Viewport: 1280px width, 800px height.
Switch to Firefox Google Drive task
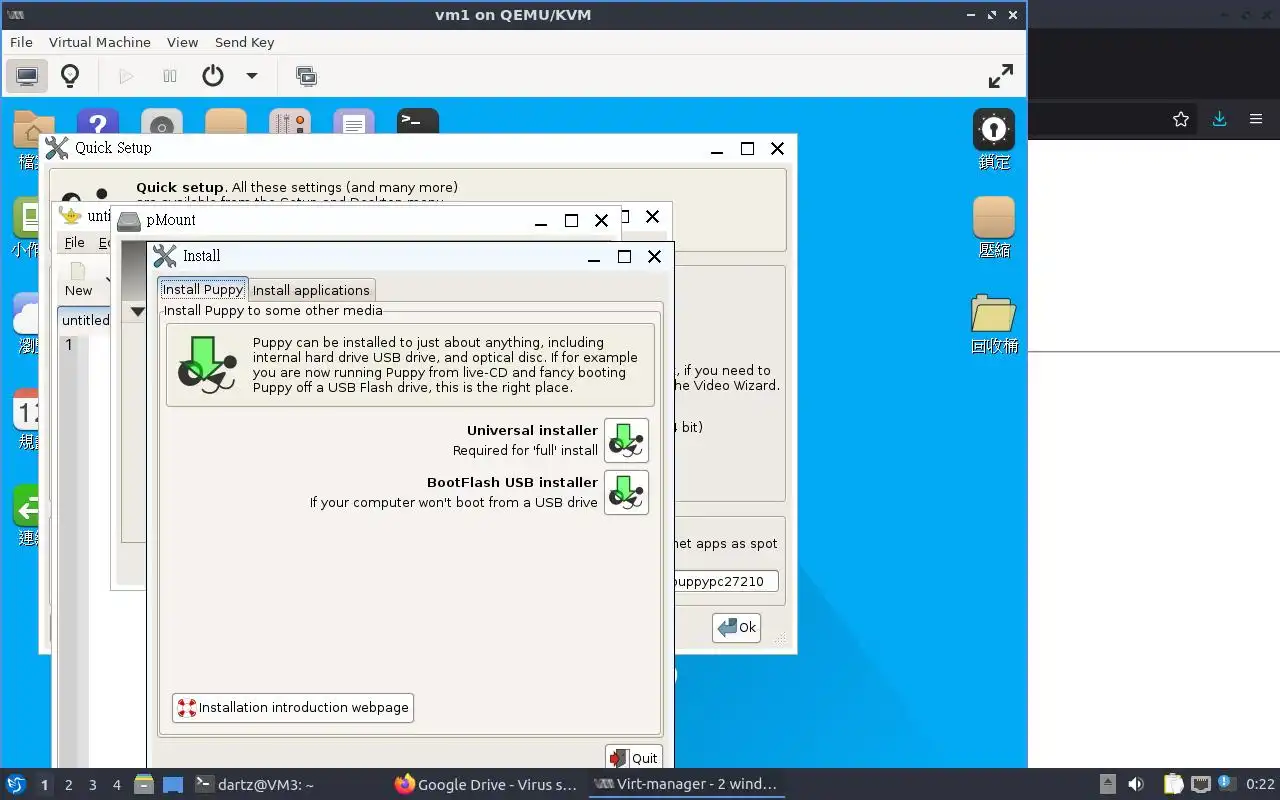coord(486,785)
